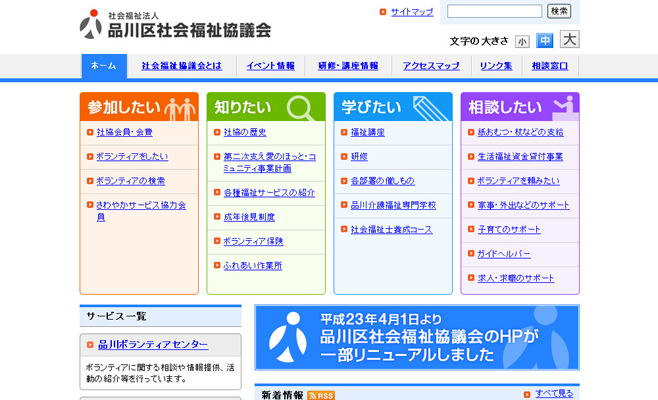
Task: Click the サービス一覧 heading text
Action: (x=116, y=316)
